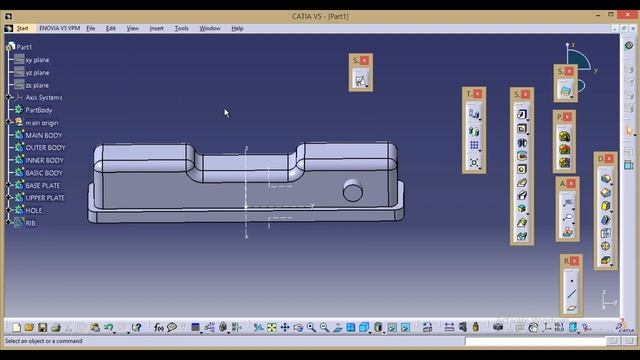Select OUTER BODY in the tree
Image resolution: width=640 pixels, height=360 pixels.
(x=45, y=147)
